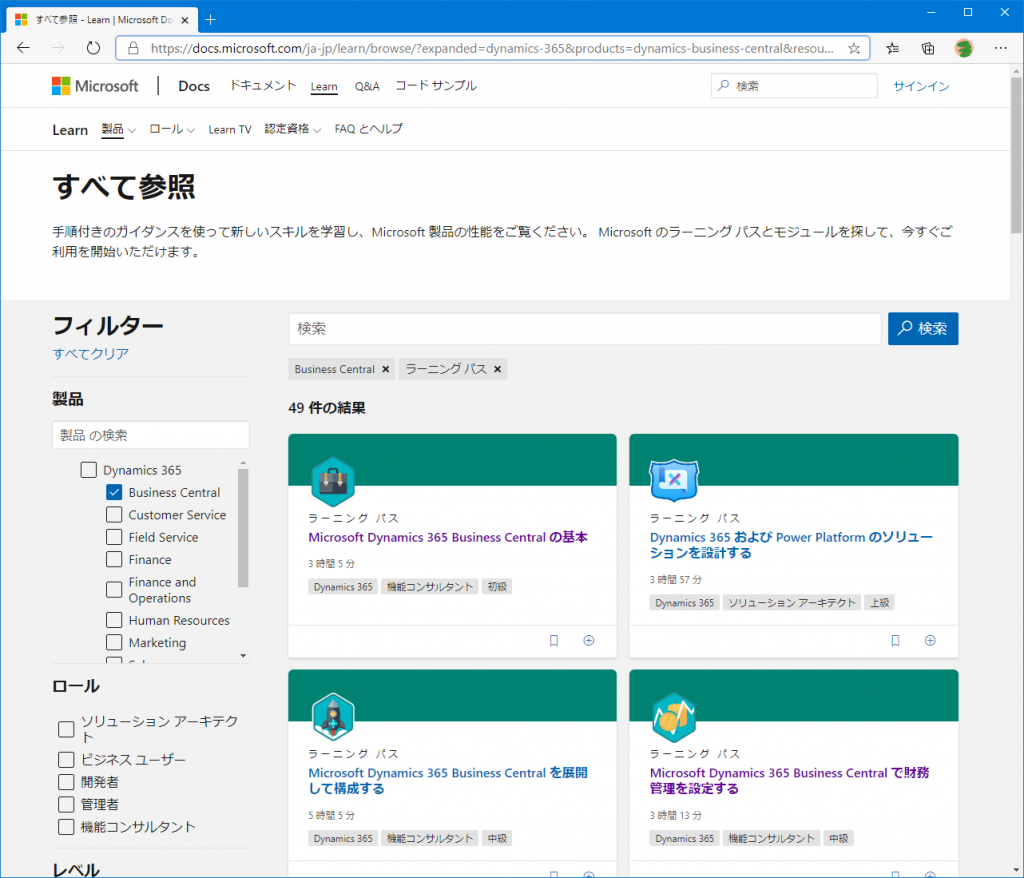Reload the current page
This screenshot has width=1024, height=878.
(x=93, y=48)
